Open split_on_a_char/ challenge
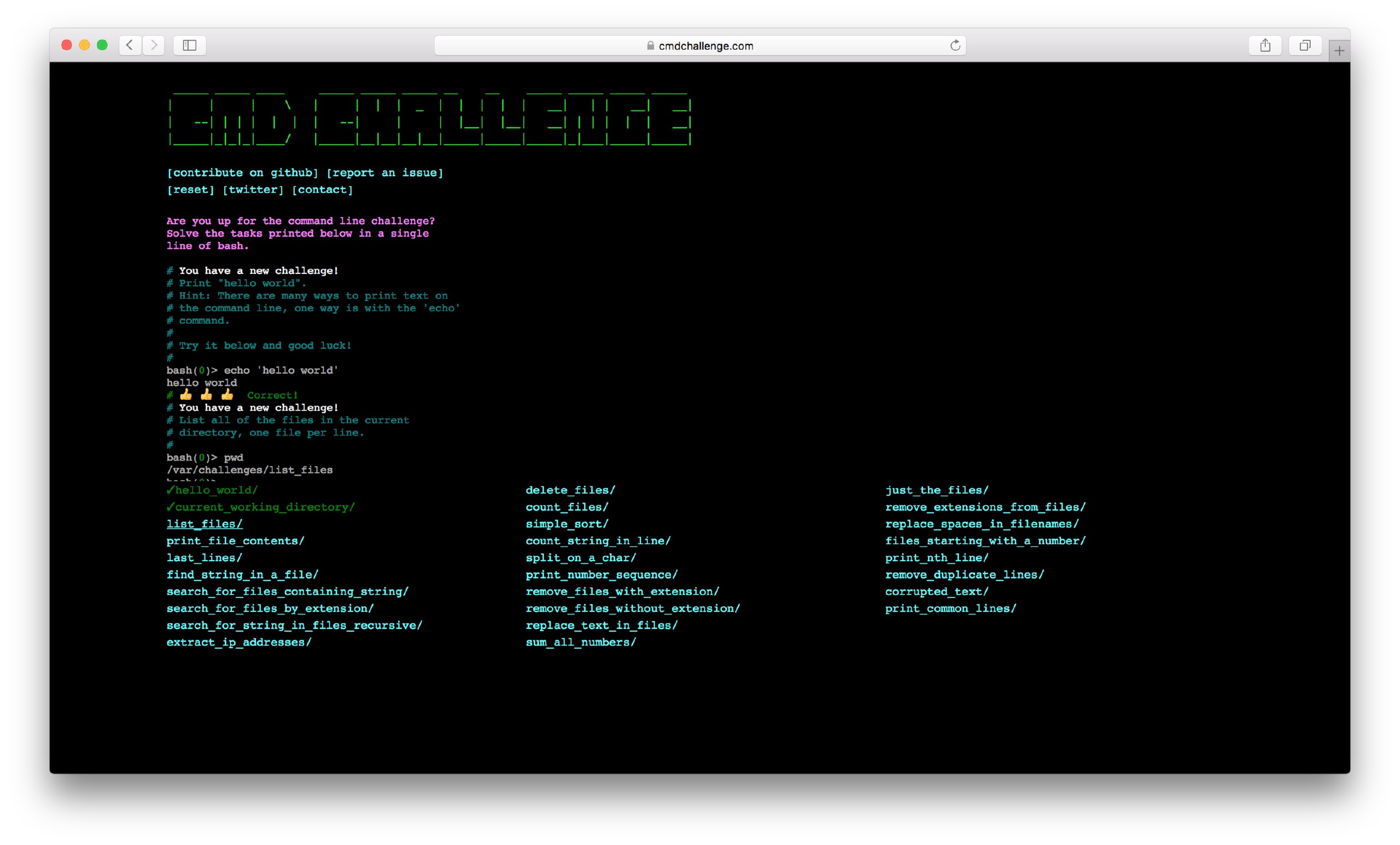Image resolution: width=1400 pixels, height=845 pixels. [581, 558]
